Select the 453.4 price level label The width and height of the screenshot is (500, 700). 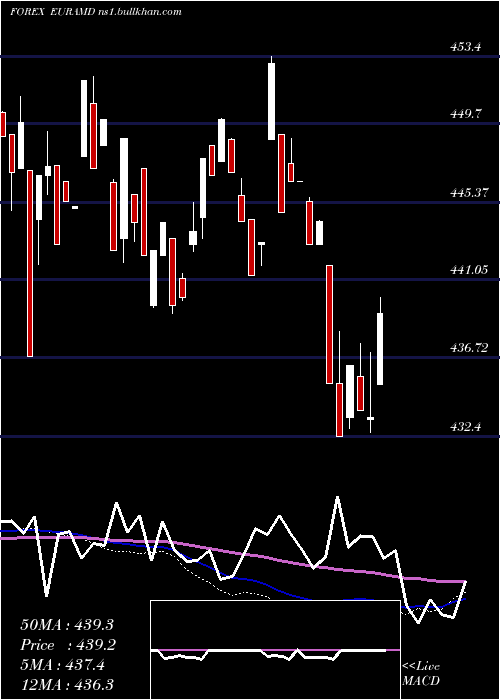465,46
